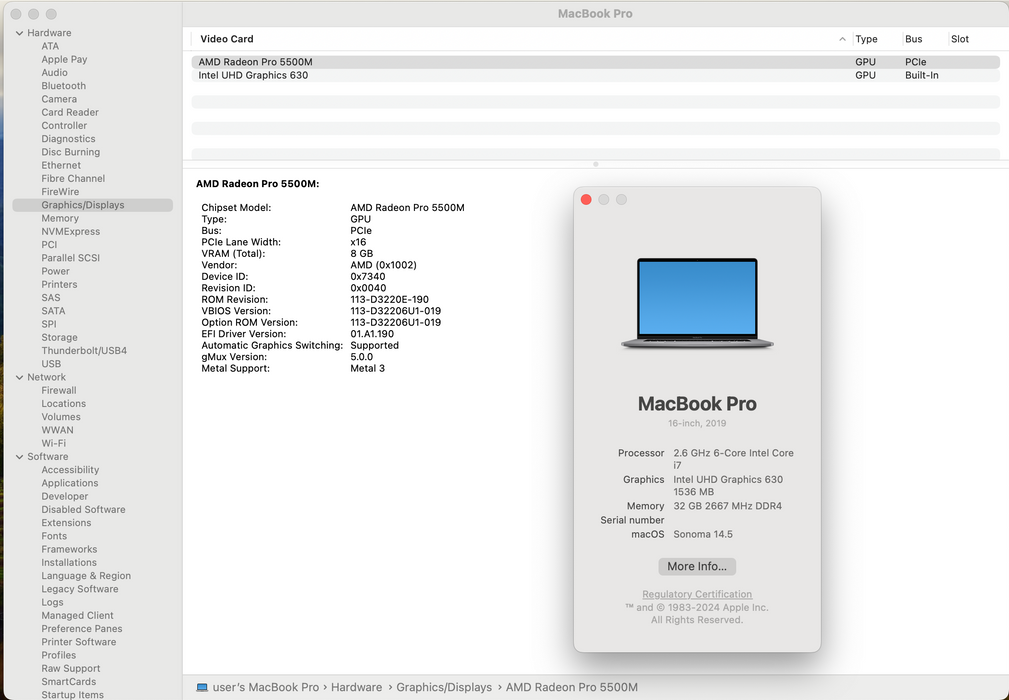This screenshot has width=1009, height=700.
Task: Select Graphics/Displays in sidebar
Action: pyautogui.click(x=93, y=205)
